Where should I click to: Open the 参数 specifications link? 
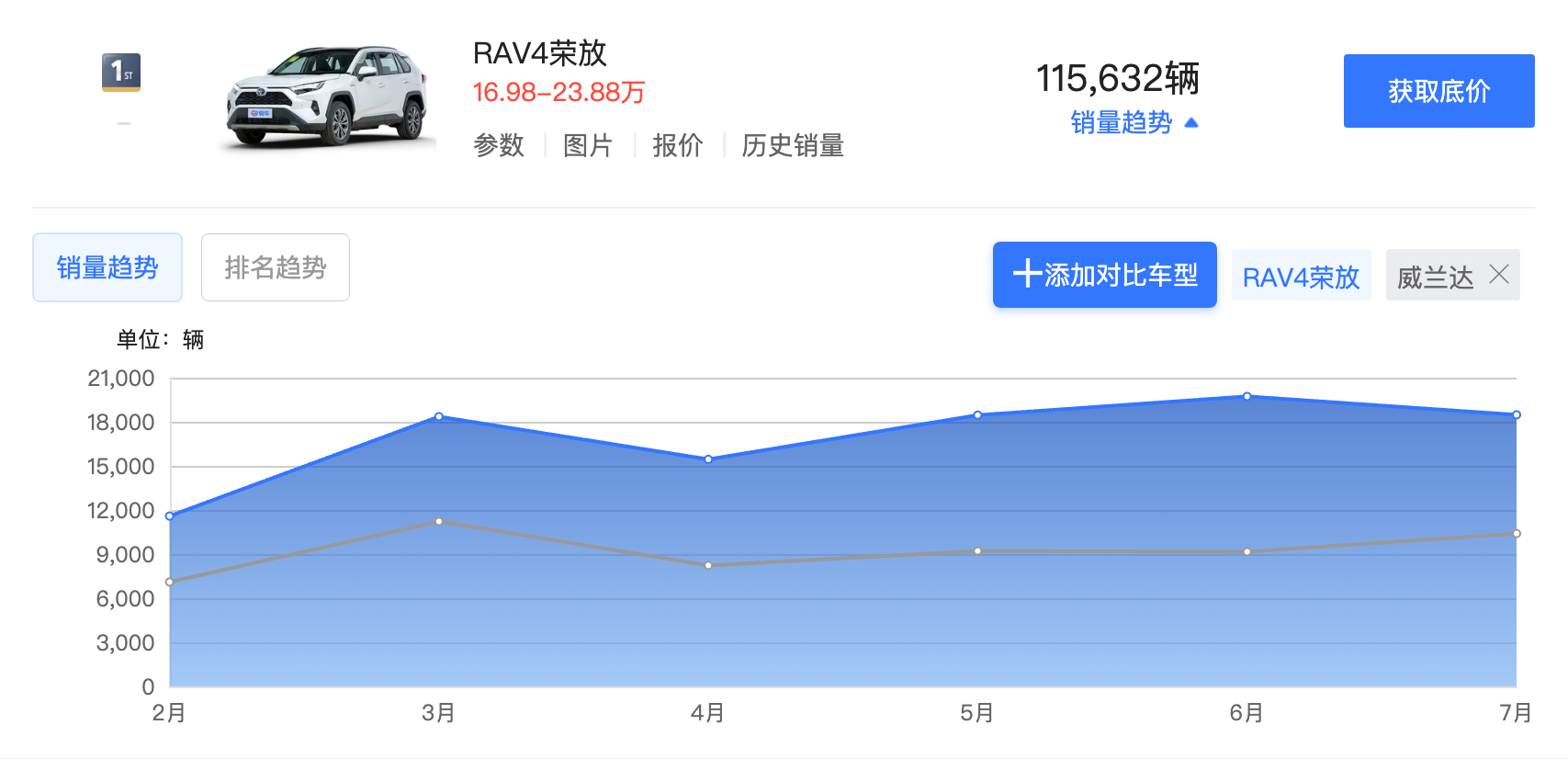498,145
